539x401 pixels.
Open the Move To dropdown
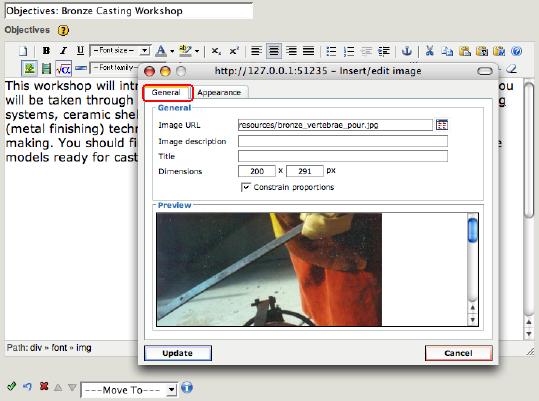pos(129,390)
